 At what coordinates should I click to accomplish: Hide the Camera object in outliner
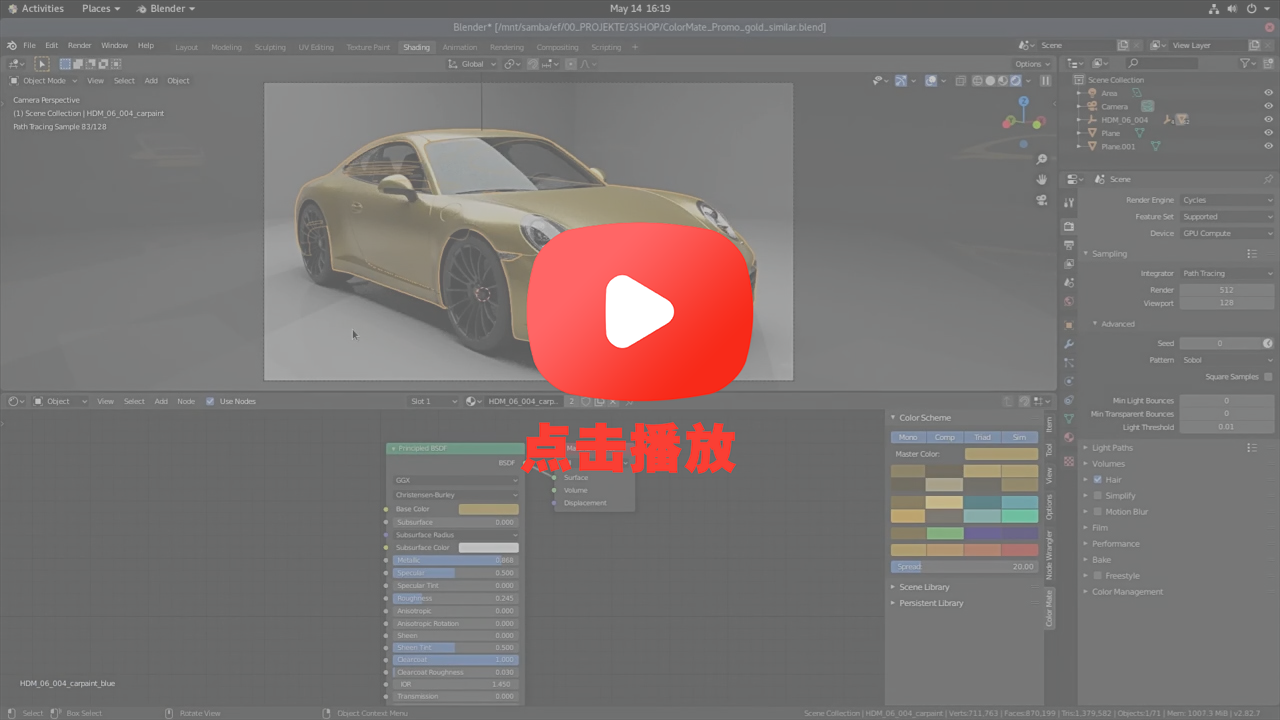tap(1268, 106)
